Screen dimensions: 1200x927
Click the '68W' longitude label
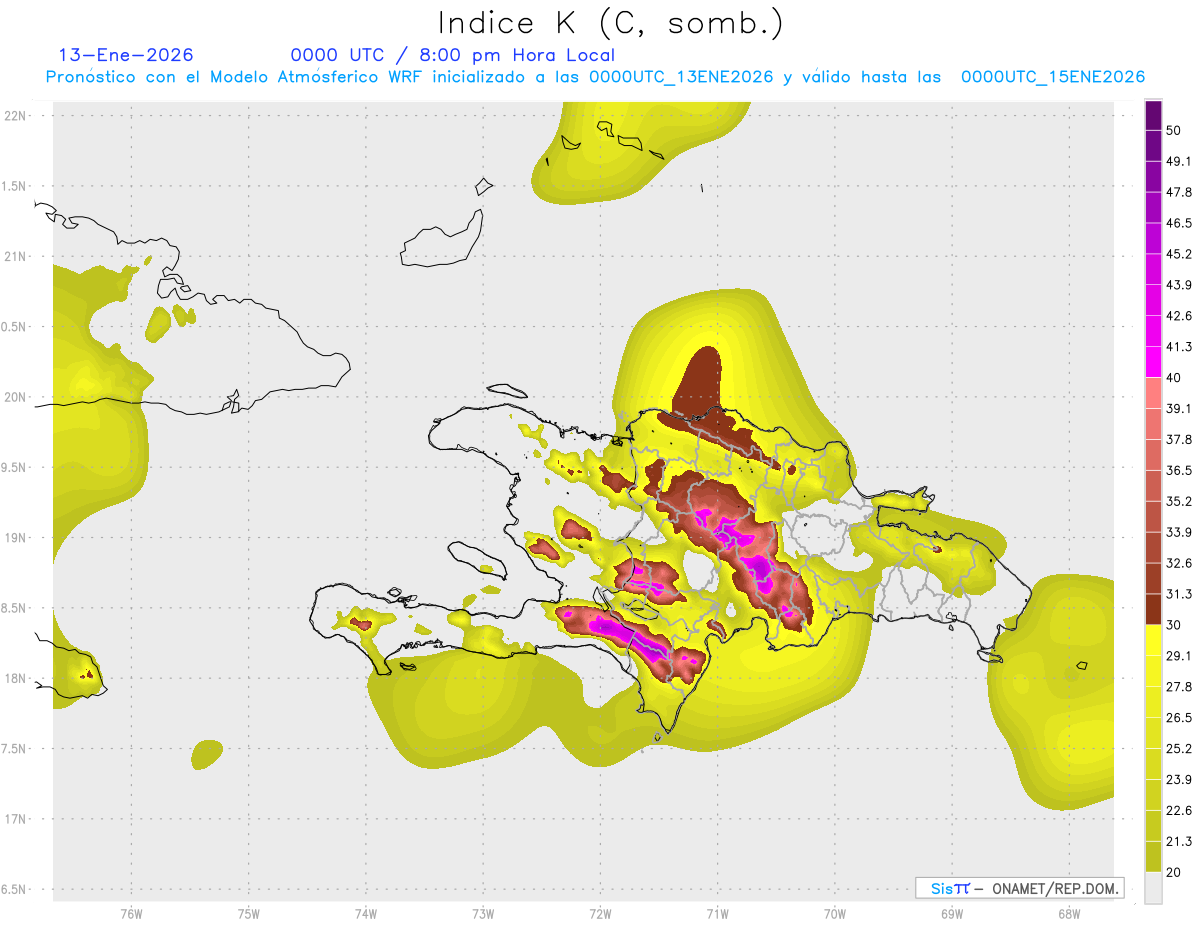[1069, 913]
